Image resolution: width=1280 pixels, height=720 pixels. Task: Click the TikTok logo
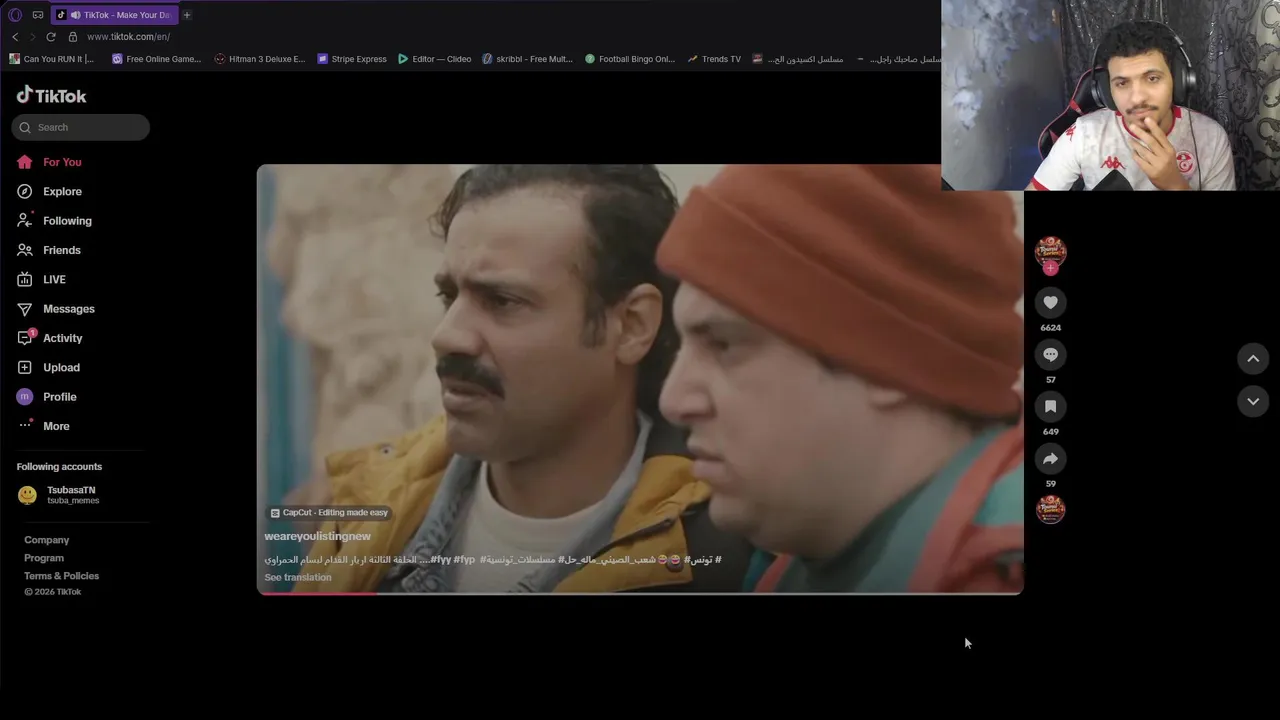point(51,96)
